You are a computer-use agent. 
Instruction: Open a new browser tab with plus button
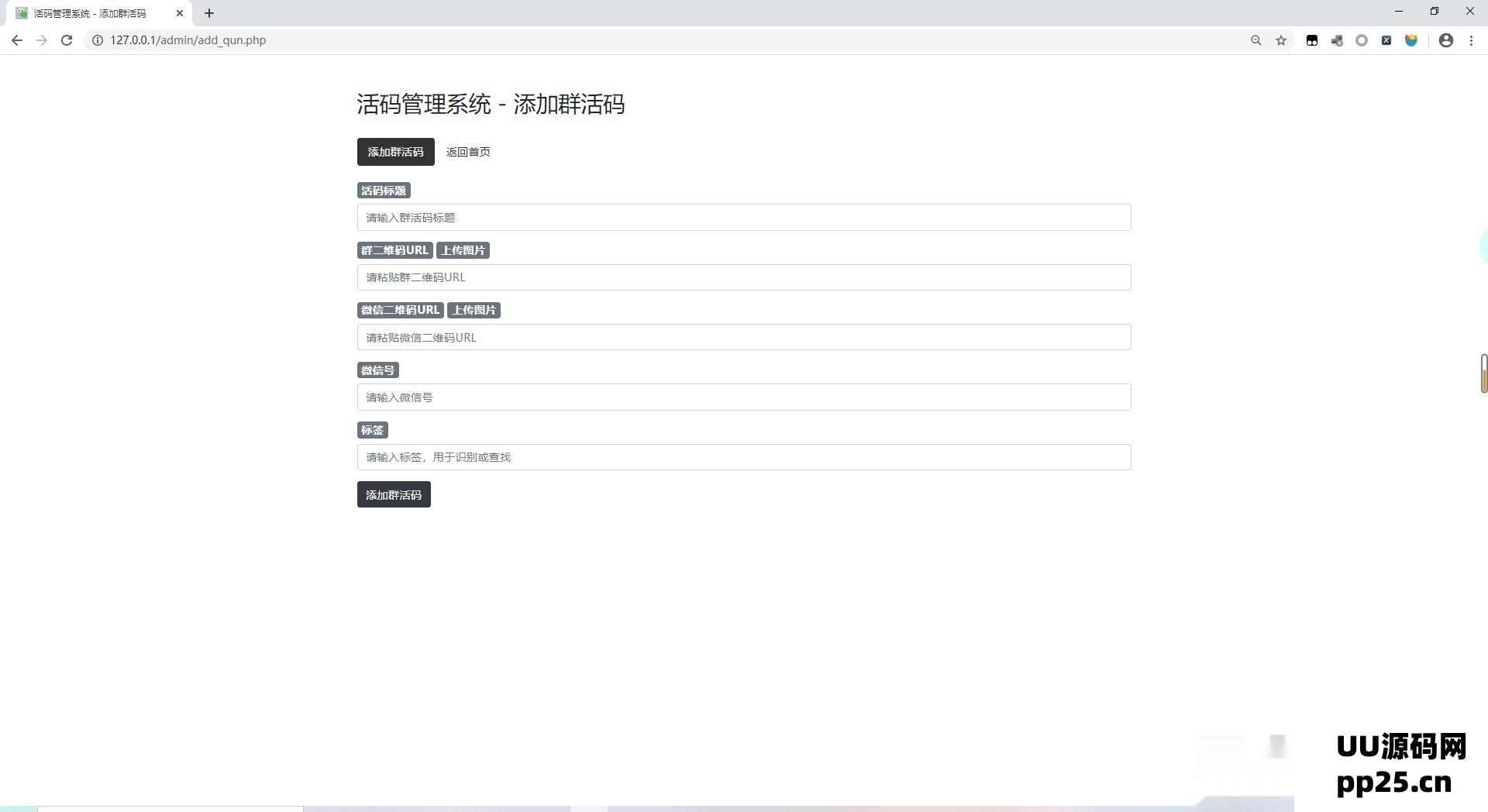208,12
